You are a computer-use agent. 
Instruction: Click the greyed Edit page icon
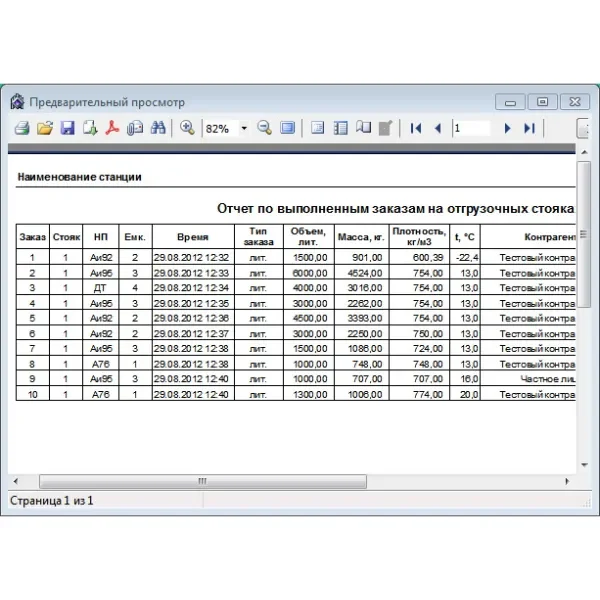point(385,128)
